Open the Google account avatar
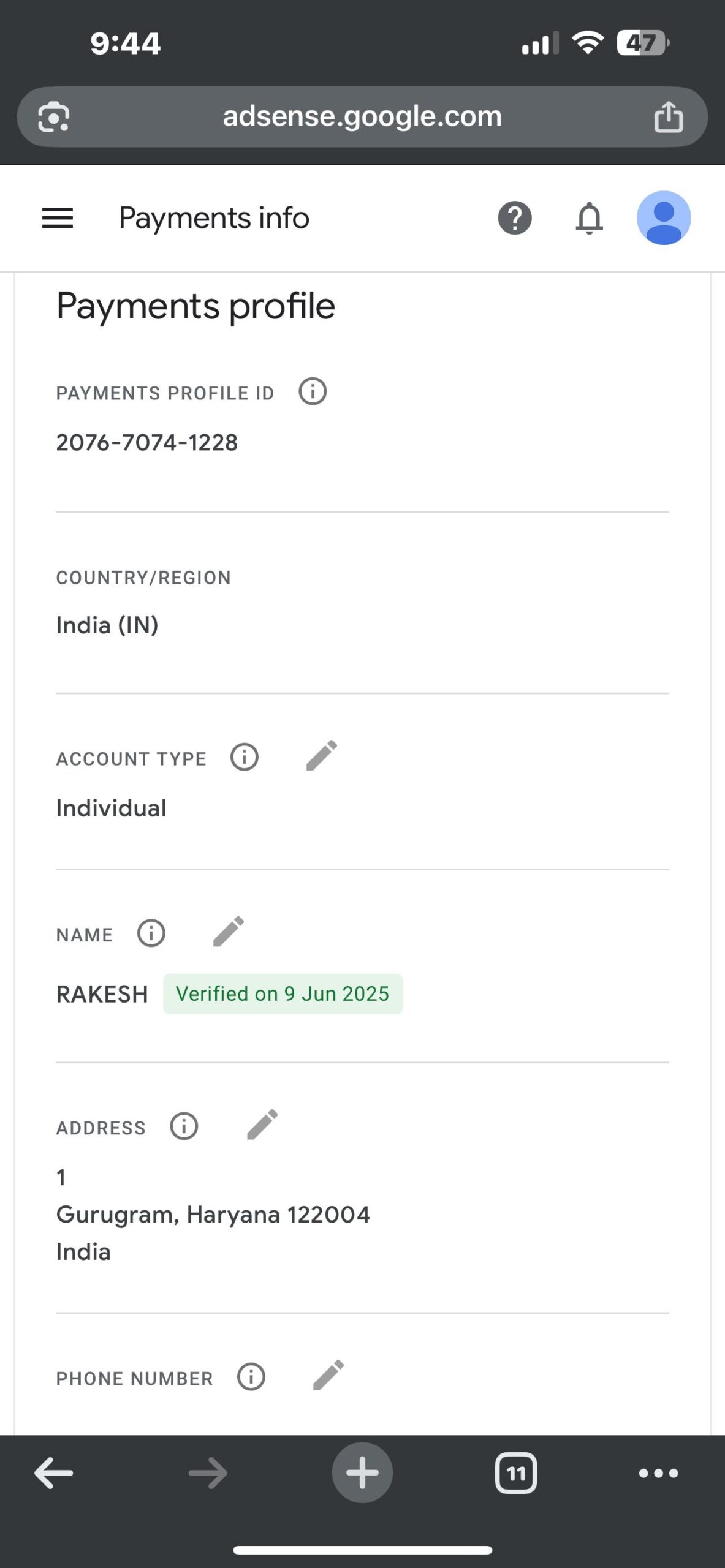 point(664,218)
